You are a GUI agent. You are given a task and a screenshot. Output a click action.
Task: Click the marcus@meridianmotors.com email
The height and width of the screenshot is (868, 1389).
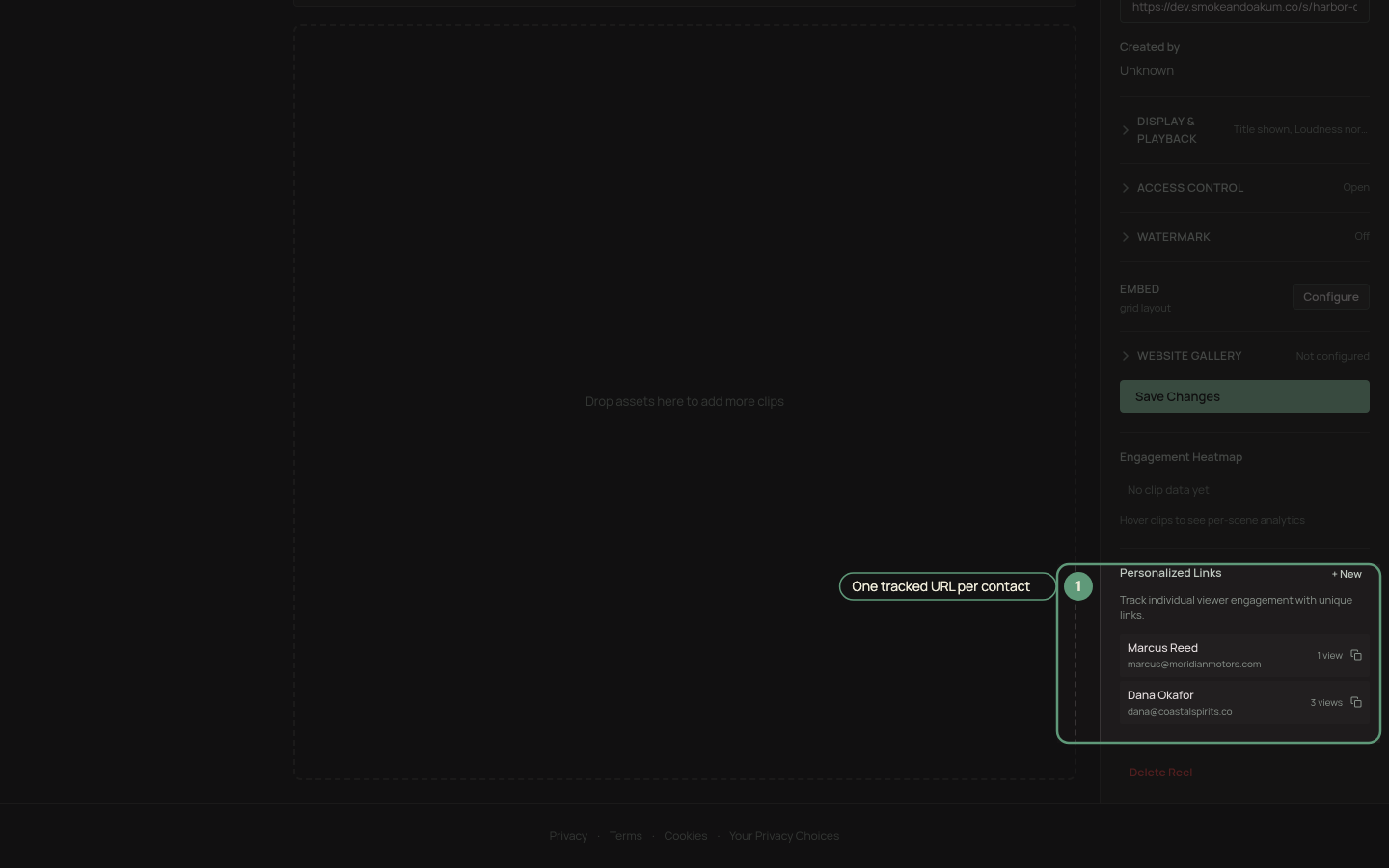(1194, 665)
